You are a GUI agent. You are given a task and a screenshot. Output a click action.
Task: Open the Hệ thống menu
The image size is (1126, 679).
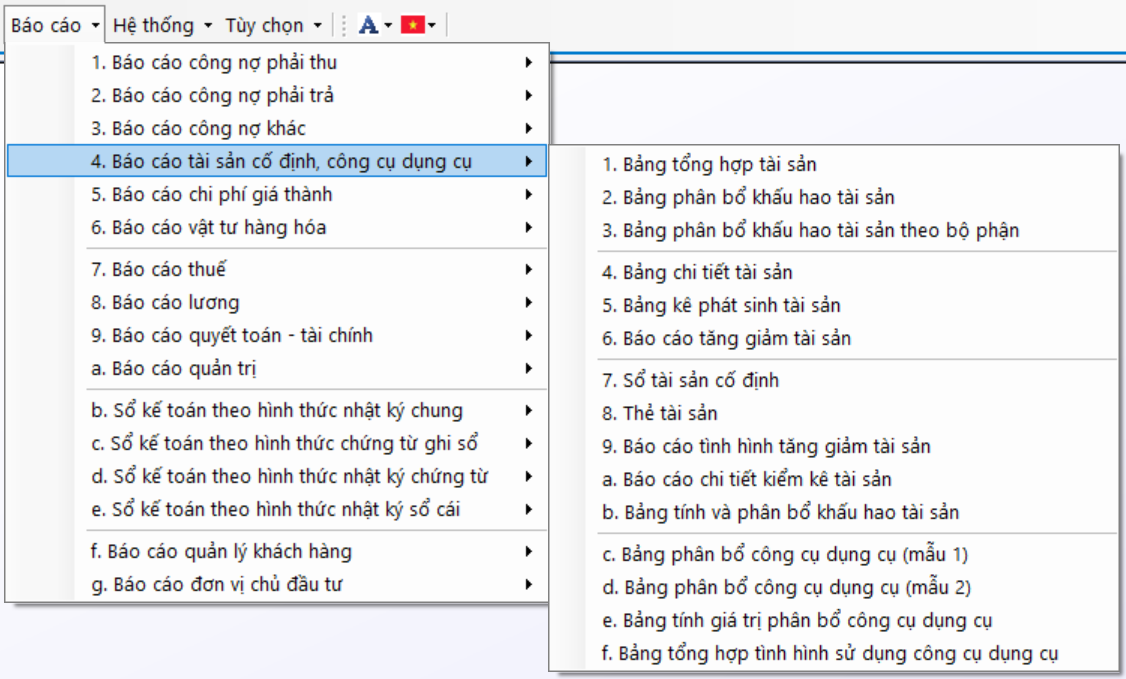point(162,25)
